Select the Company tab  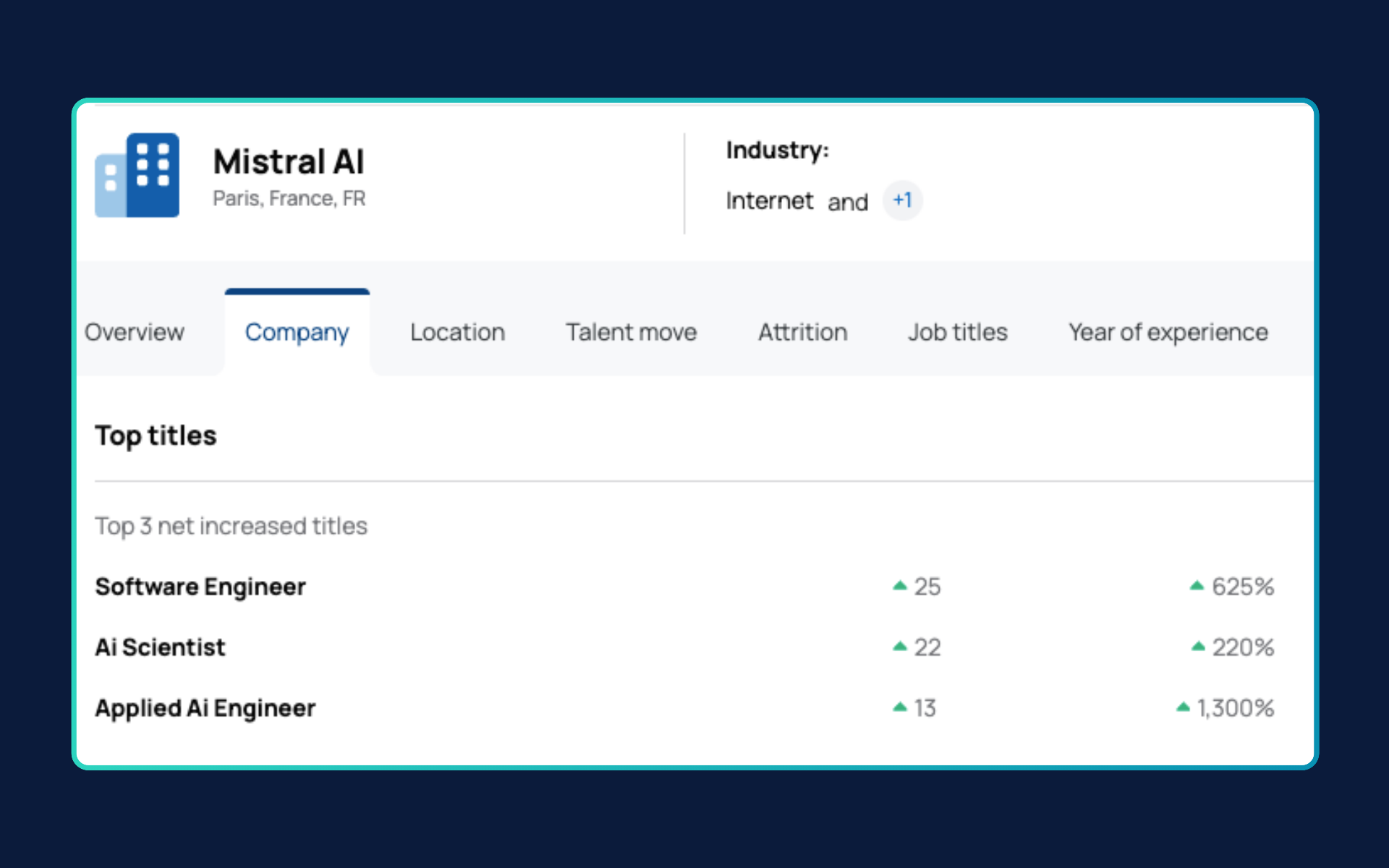297,332
